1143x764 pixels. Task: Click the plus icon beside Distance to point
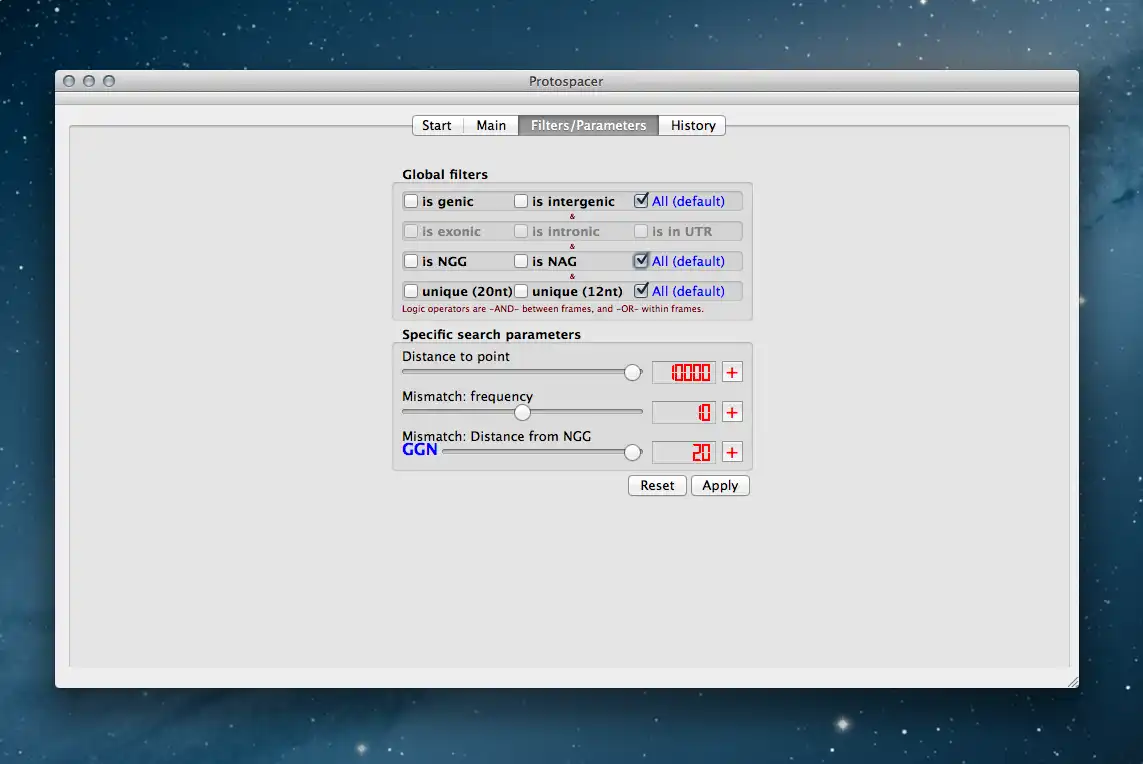click(732, 373)
